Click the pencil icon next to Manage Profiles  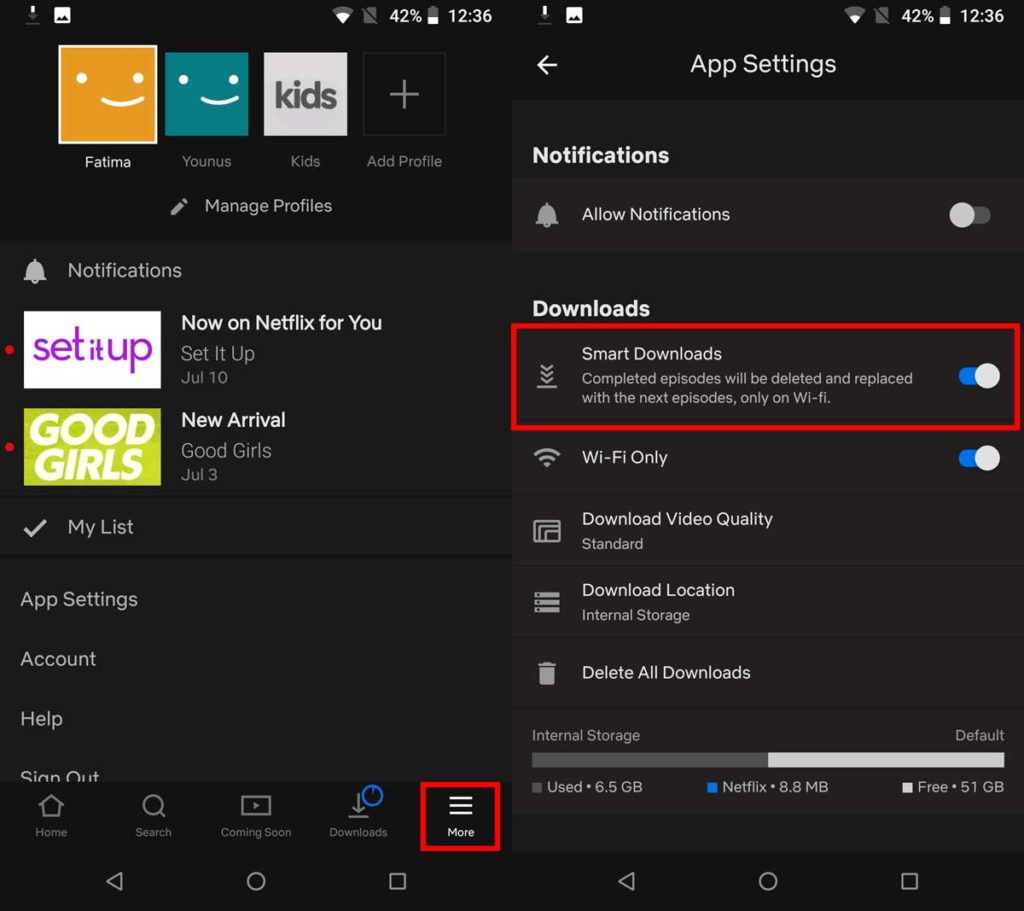click(179, 206)
